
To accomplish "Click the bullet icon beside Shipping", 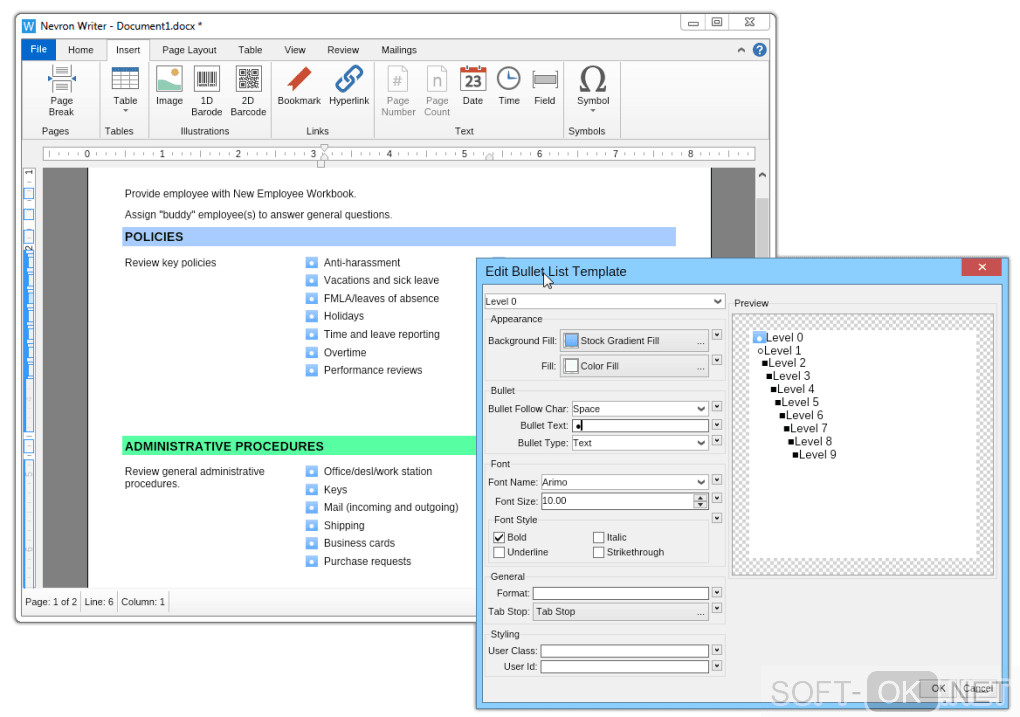I will pyautogui.click(x=312, y=526).
